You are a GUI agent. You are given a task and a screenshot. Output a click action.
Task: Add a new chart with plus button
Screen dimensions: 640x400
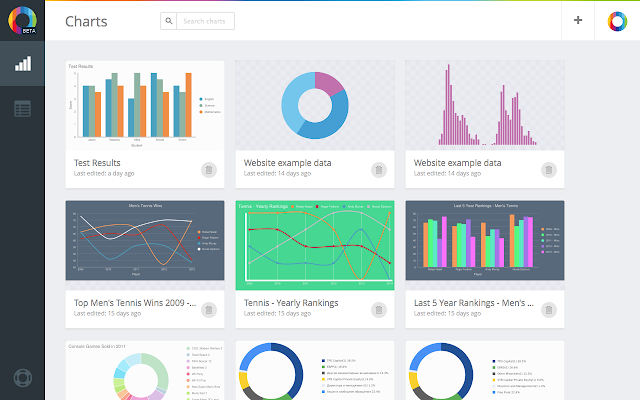coord(578,20)
